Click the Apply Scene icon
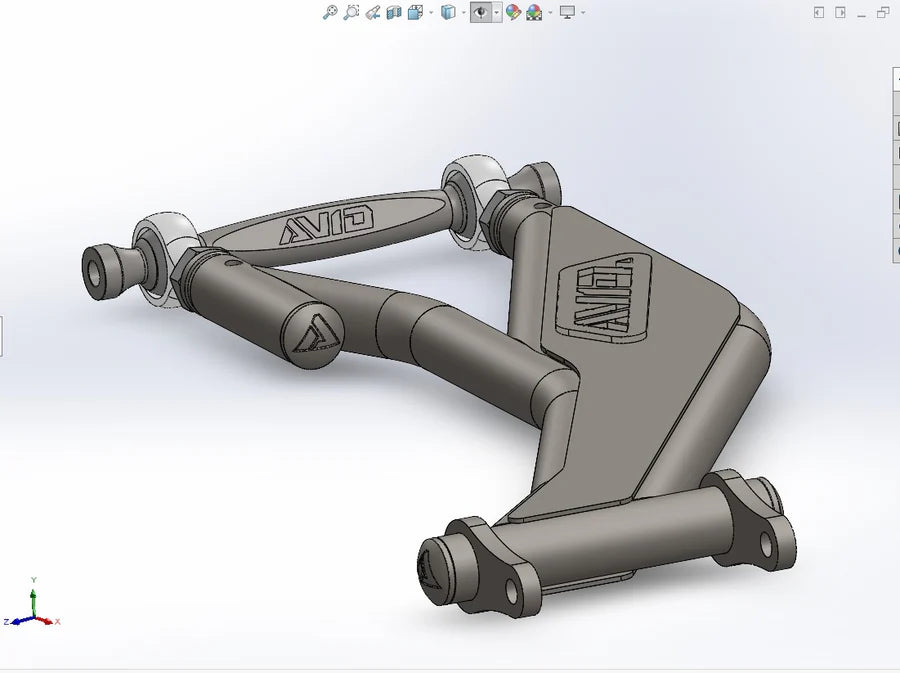Image resolution: width=900 pixels, height=673 pixels. [x=534, y=12]
